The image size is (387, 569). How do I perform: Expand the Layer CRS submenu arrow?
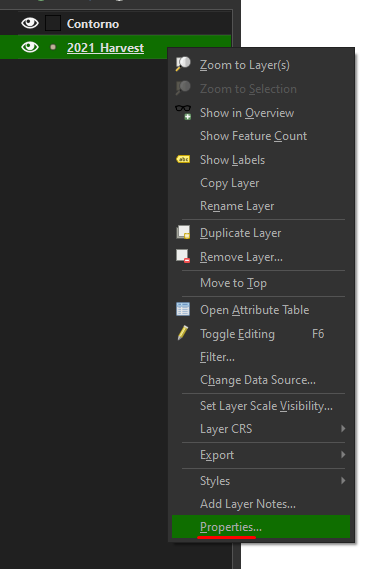343,429
